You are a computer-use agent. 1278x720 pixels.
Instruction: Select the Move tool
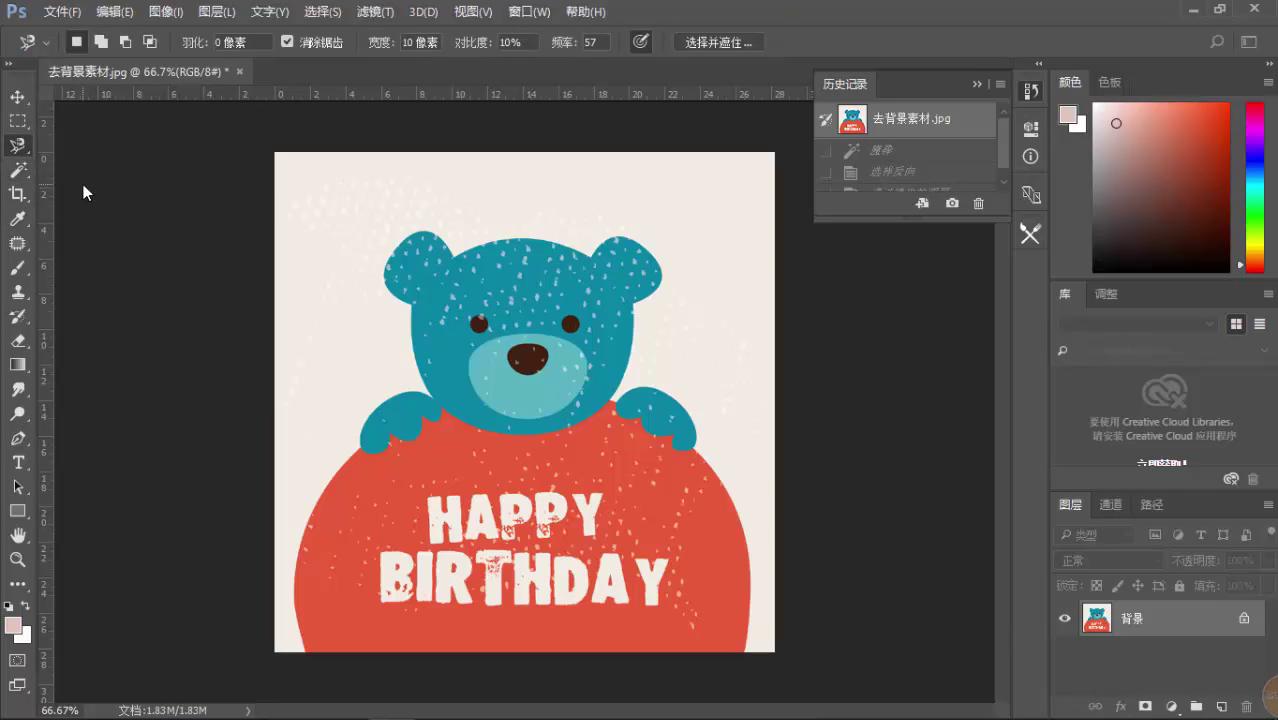[18, 97]
